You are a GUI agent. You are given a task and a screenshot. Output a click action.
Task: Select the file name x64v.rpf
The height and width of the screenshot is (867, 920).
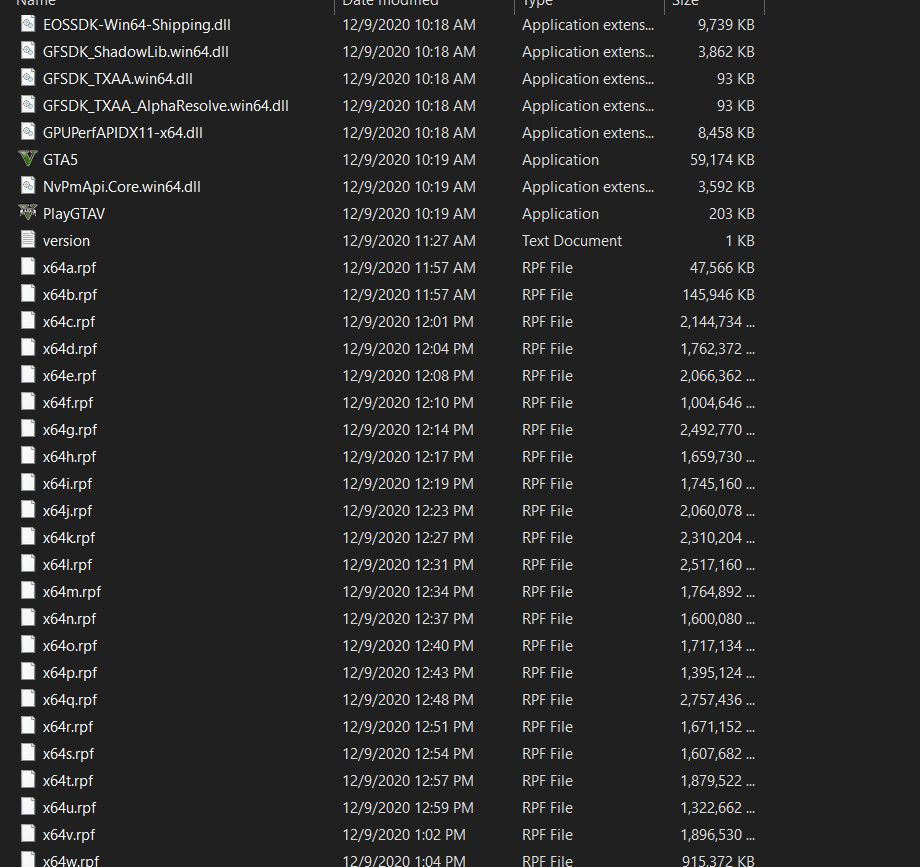(x=69, y=835)
